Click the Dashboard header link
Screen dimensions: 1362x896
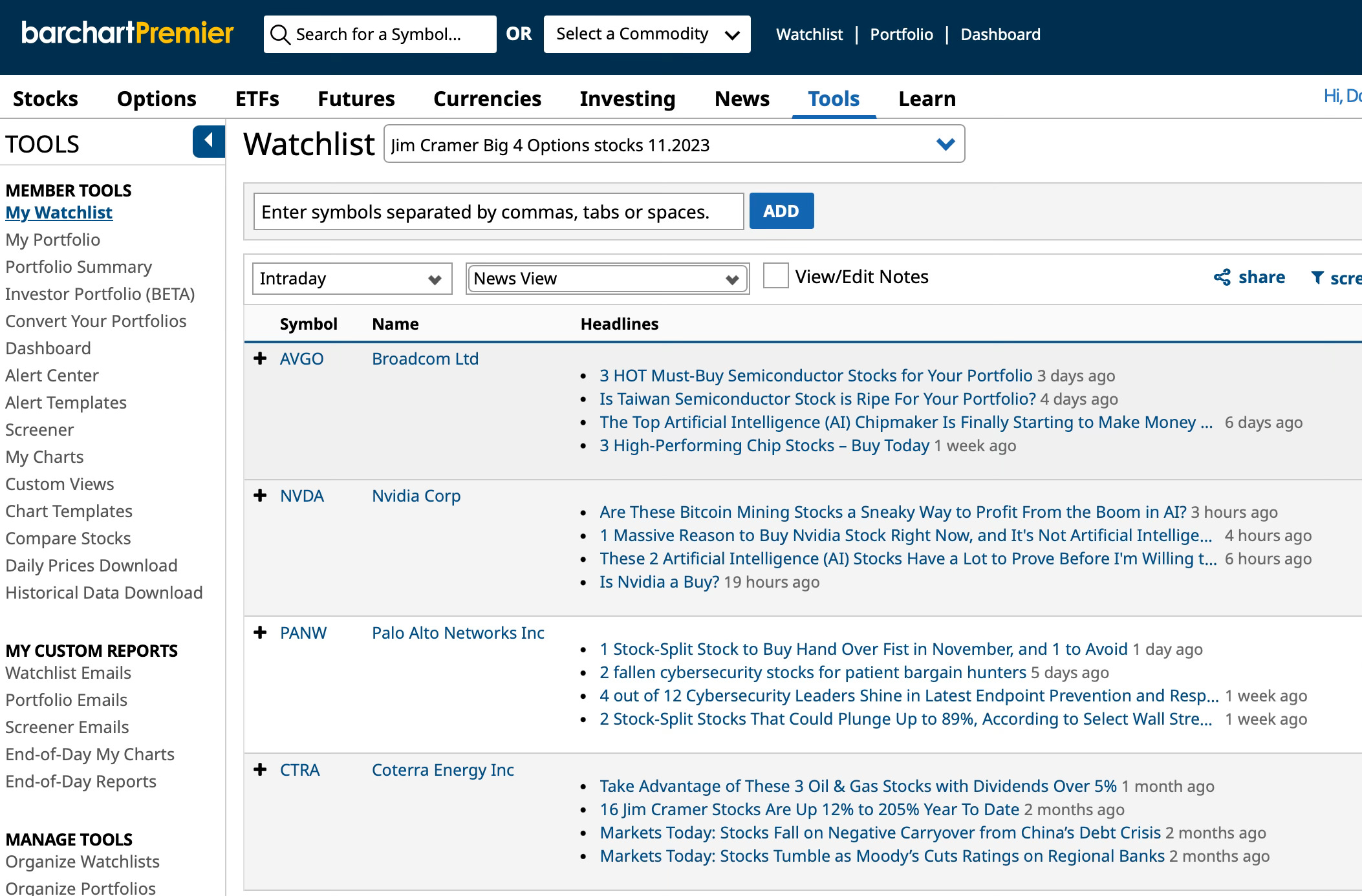point(1000,34)
